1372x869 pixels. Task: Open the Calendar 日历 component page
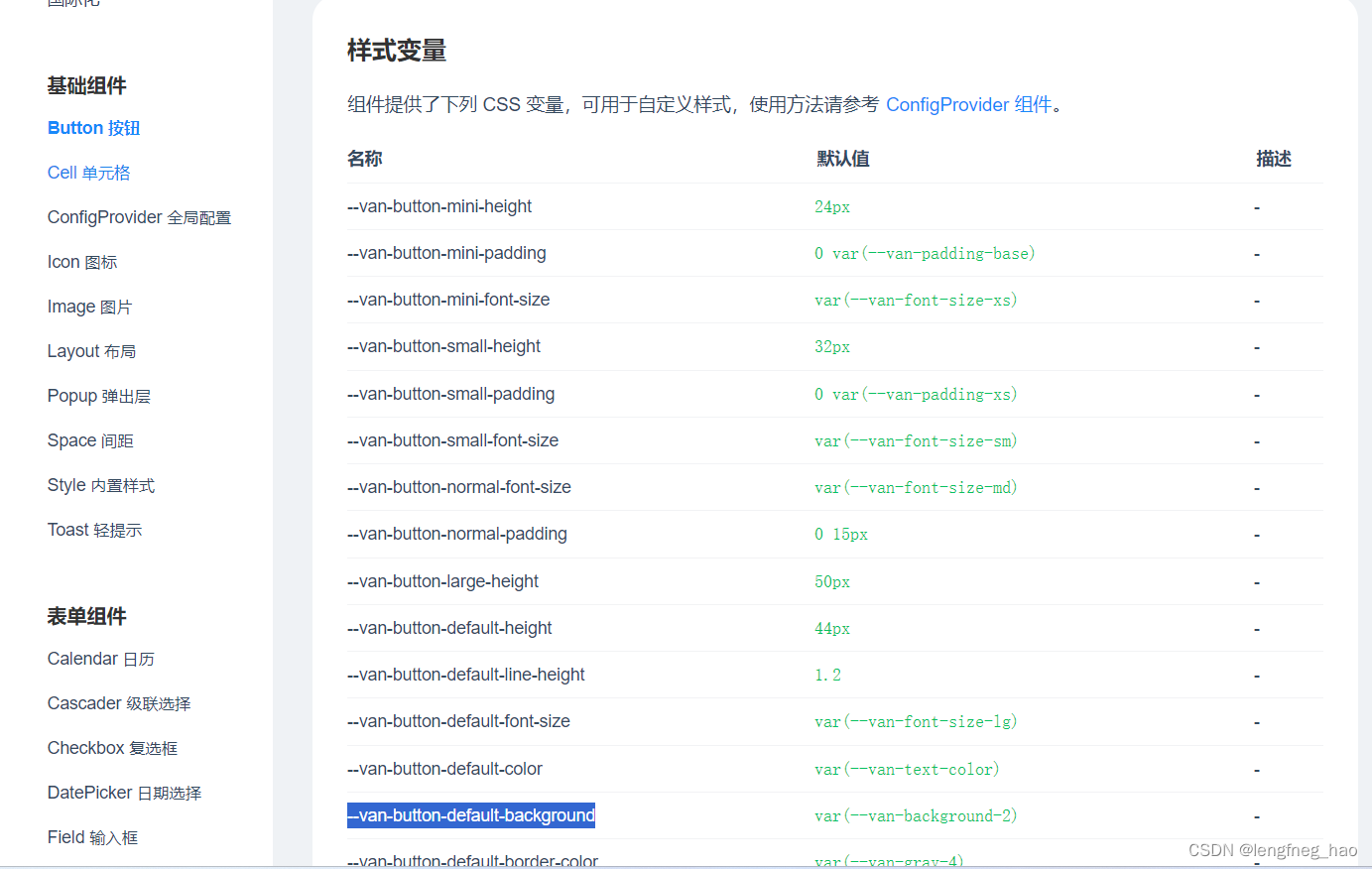click(100, 658)
